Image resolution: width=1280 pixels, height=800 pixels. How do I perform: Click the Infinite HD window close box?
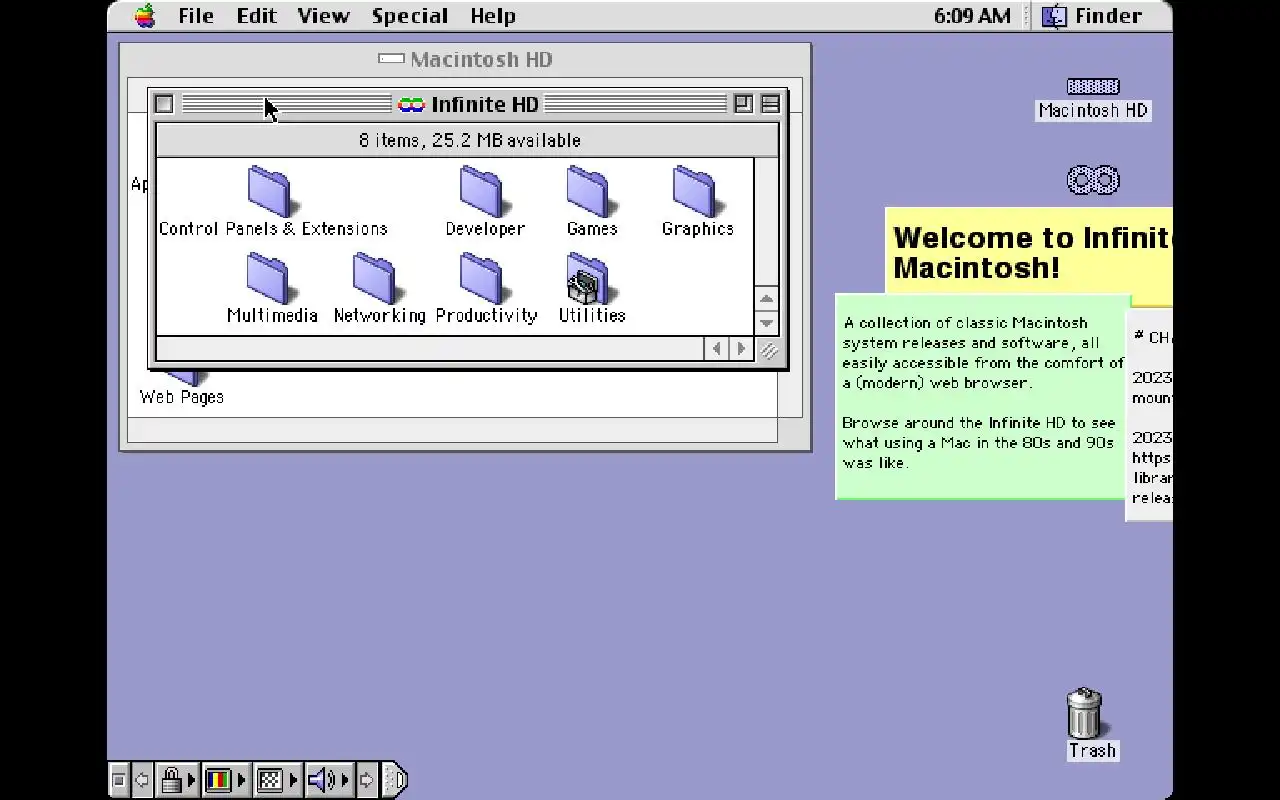[165, 104]
